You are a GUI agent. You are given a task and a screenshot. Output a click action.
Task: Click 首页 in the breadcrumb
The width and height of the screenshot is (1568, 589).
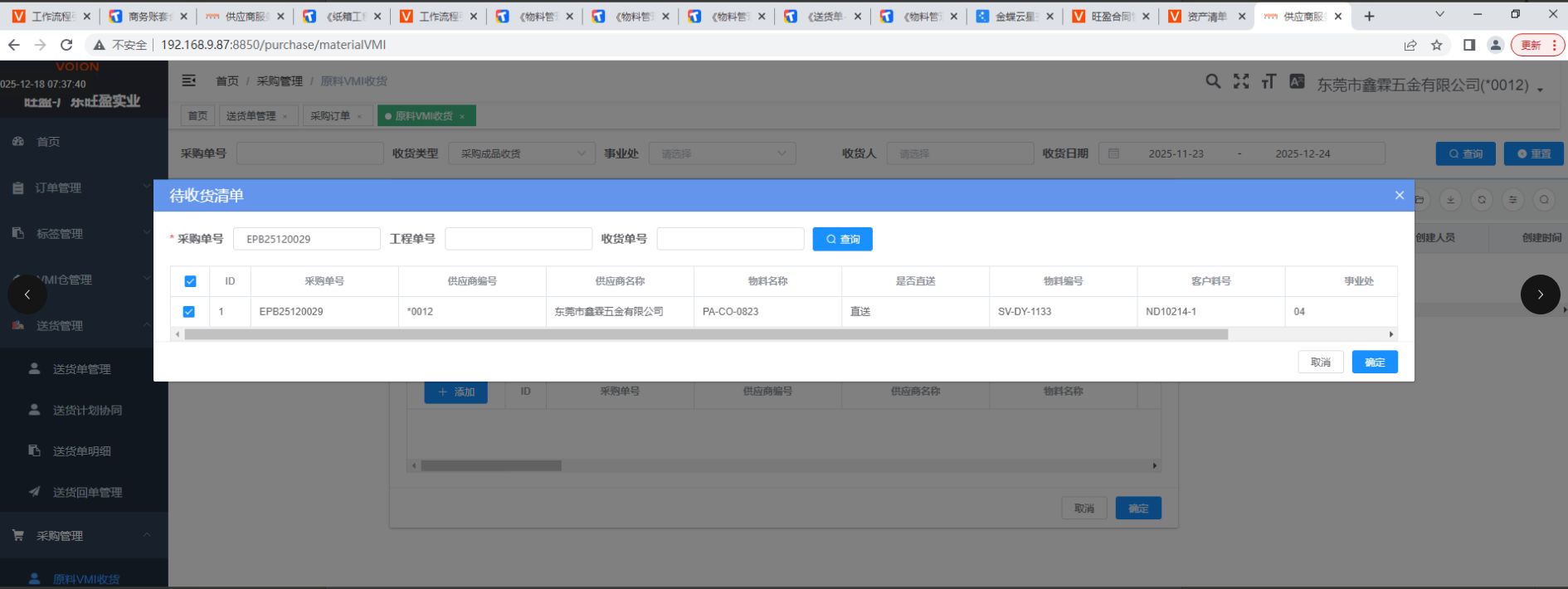click(227, 80)
